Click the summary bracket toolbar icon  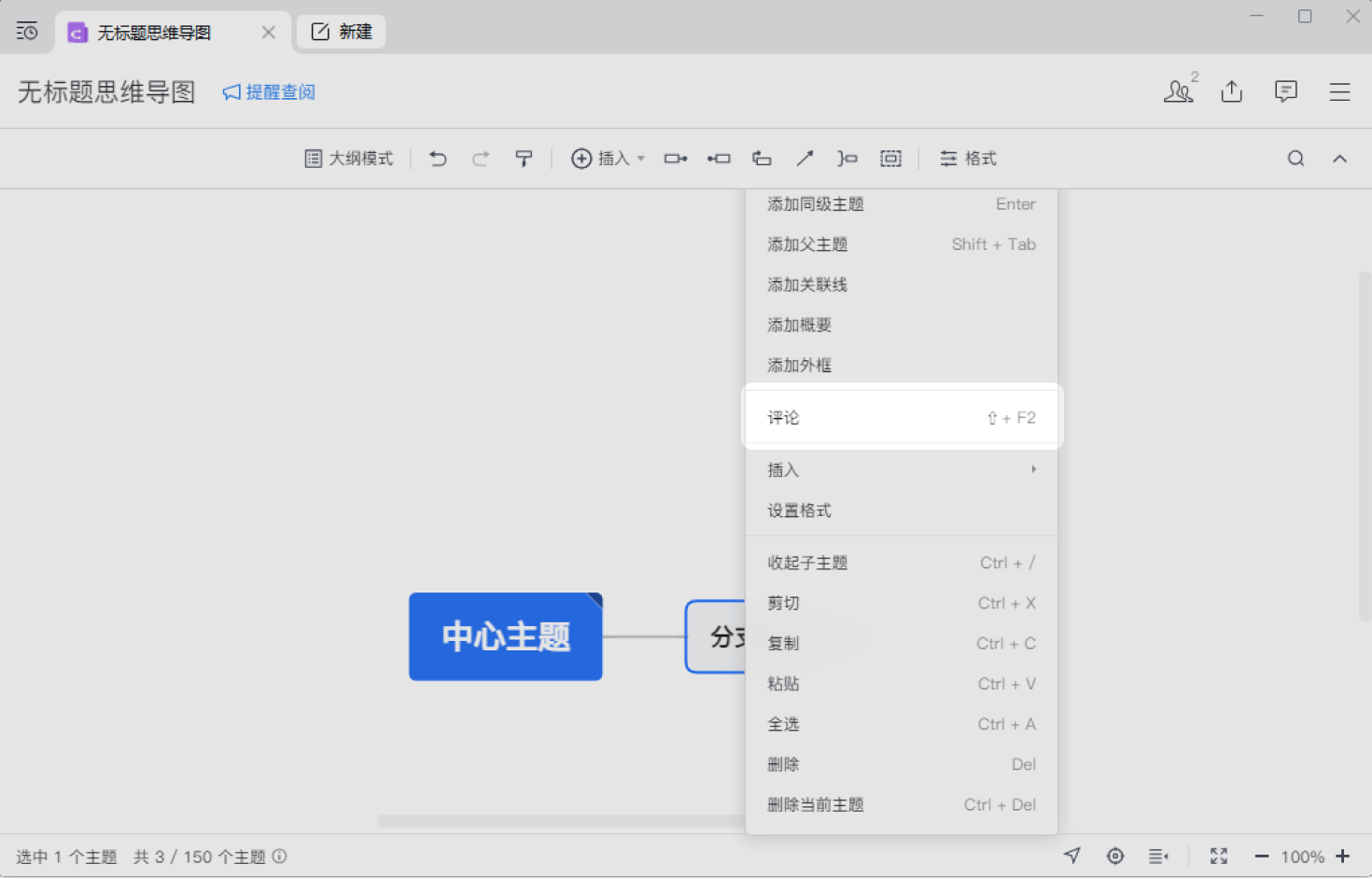(x=847, y=159)
